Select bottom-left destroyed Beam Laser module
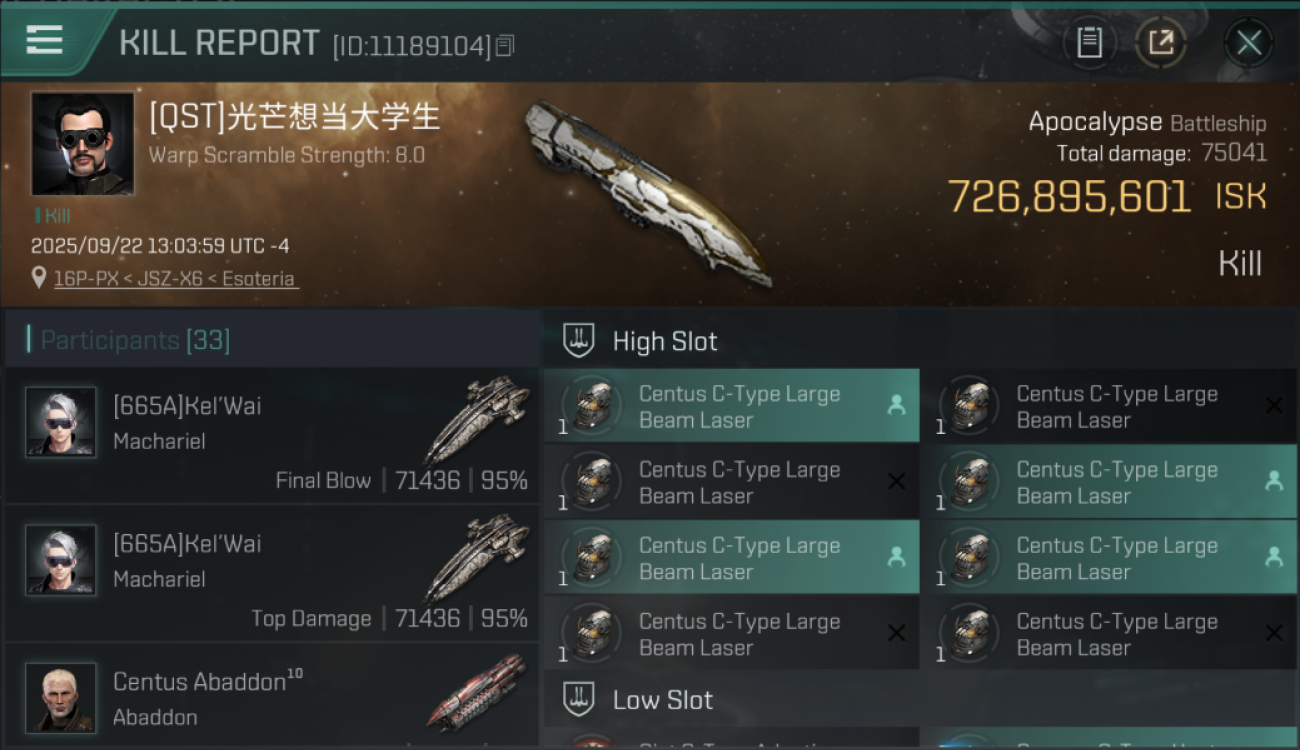 click(731, 633)
